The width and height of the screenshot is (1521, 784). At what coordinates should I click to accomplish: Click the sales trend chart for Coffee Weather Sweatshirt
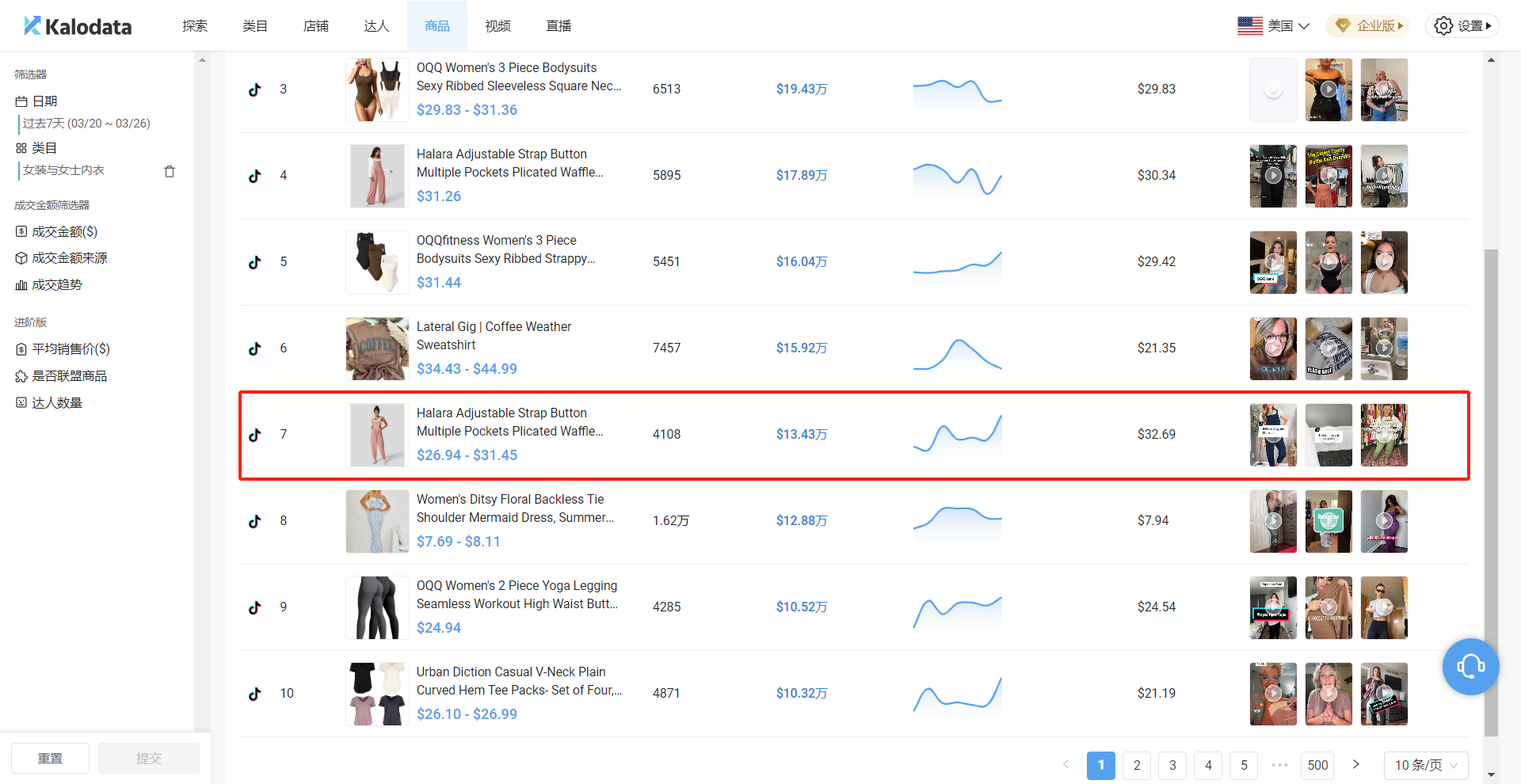pos(957,355)
